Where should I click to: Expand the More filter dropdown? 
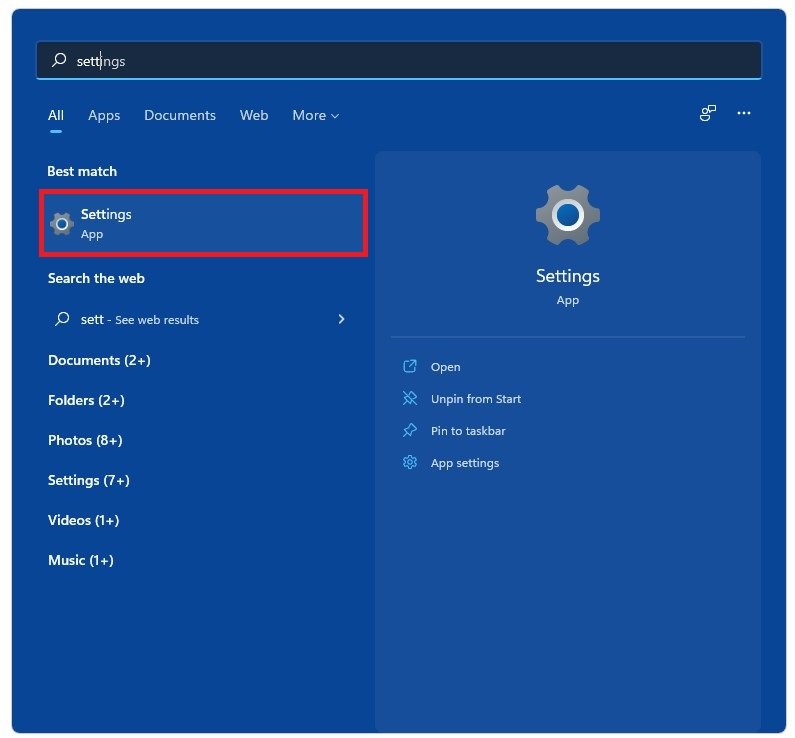coord(315,116)
